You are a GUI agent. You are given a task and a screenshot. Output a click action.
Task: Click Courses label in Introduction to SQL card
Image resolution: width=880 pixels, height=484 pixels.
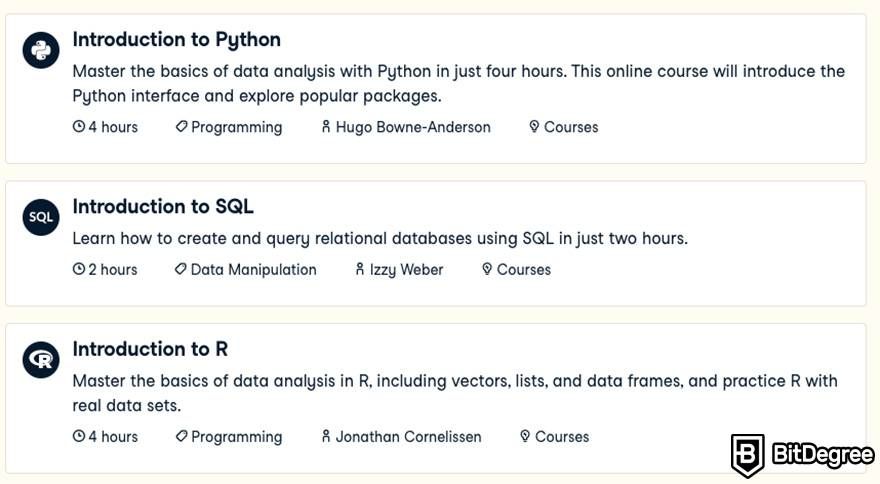click(x=524, y=270)
